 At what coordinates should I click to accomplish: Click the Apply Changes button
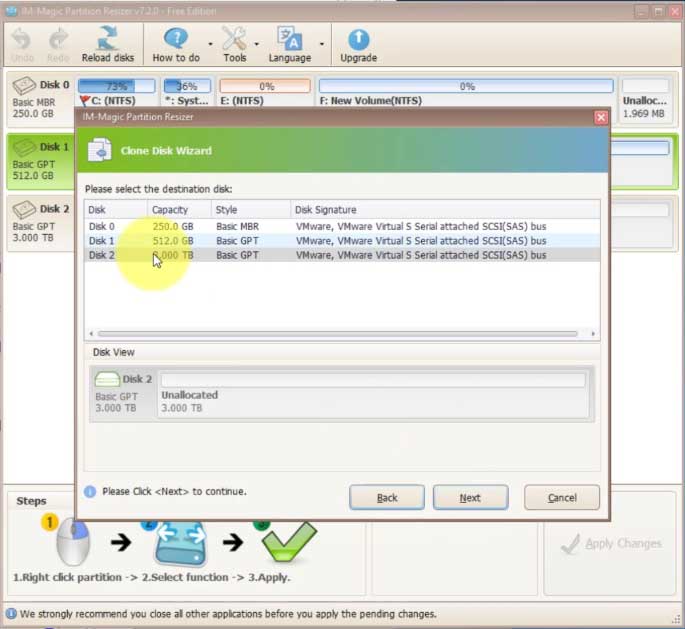click(x=611, y=543)
